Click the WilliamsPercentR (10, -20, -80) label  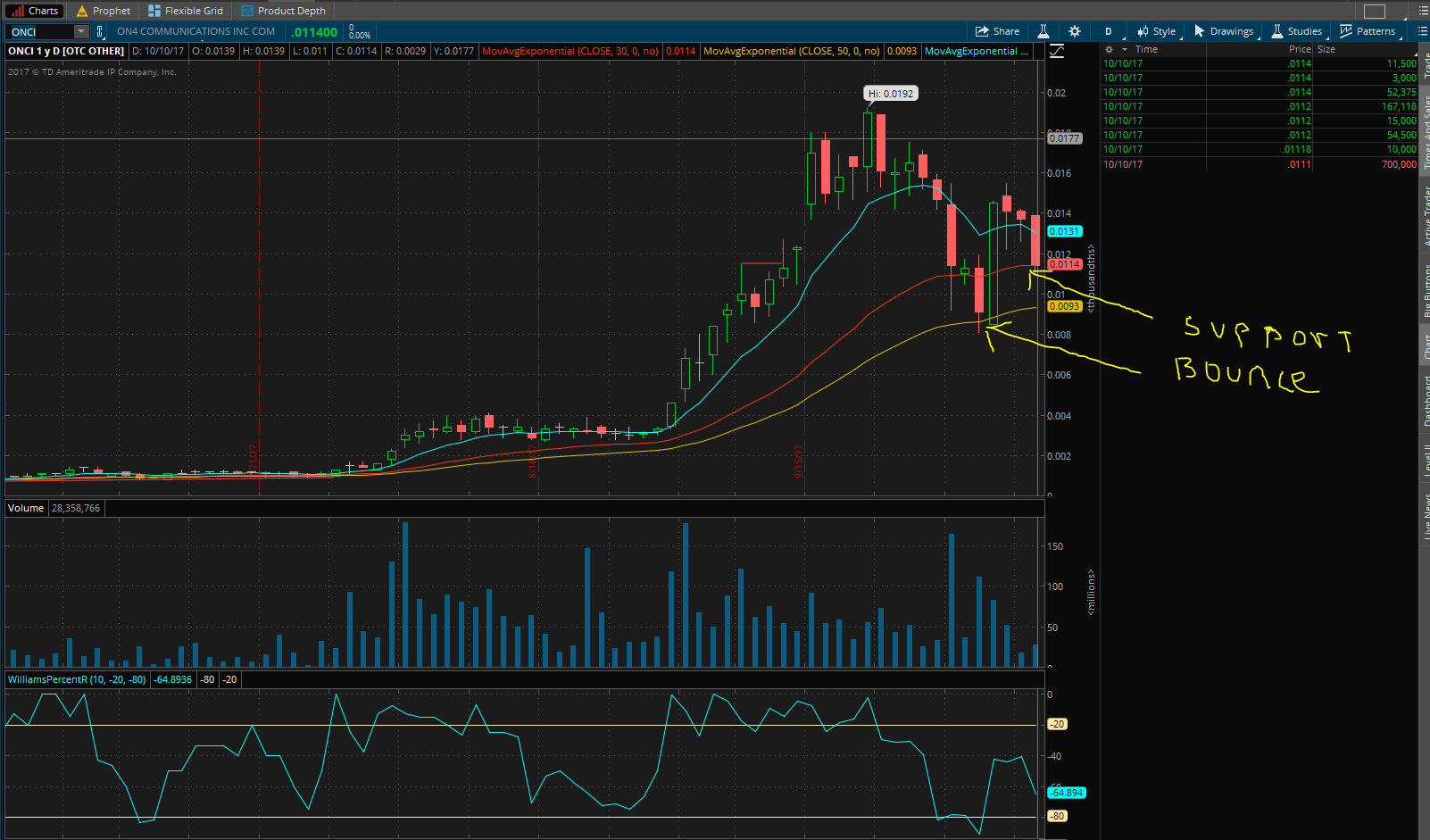point(77,679)
